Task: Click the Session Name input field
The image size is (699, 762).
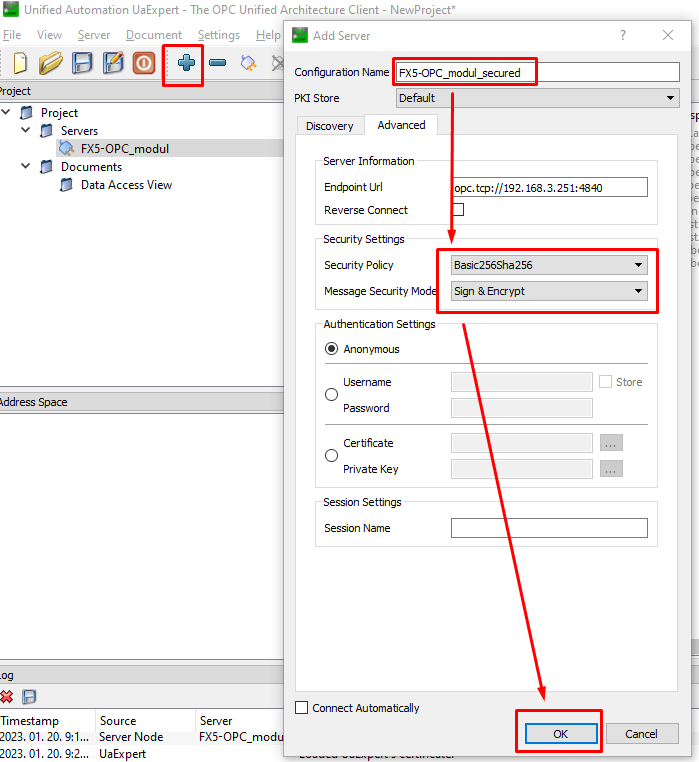Action: 549,528
